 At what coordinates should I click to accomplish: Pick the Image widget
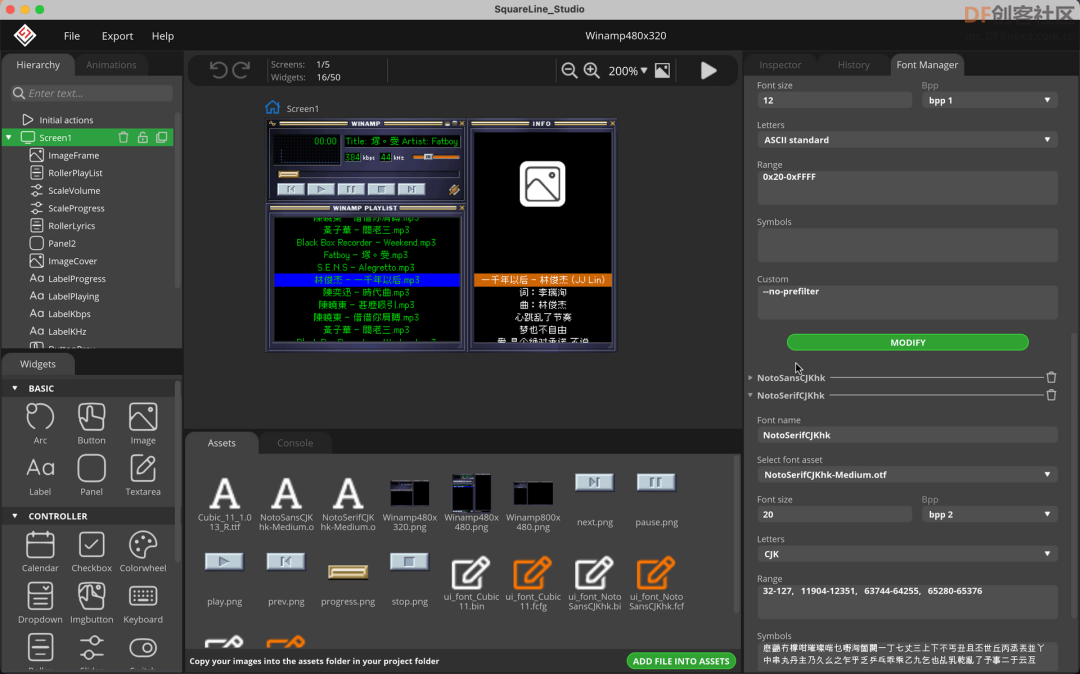tap(143, 423)
